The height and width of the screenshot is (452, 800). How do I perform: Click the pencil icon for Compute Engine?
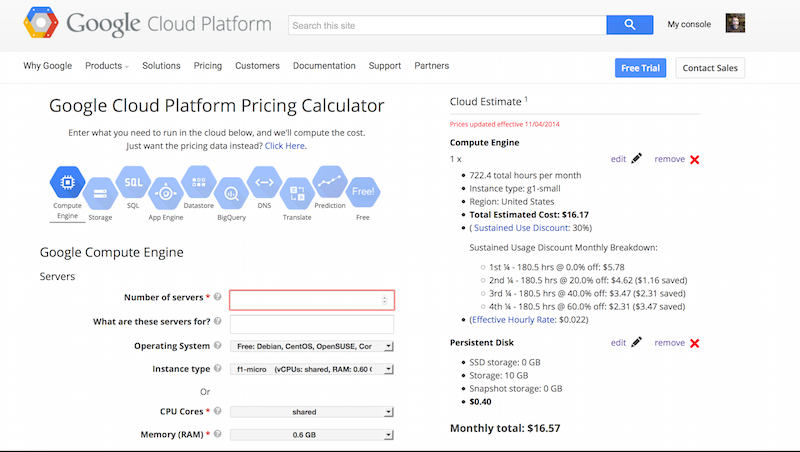(x=636, y=159)
